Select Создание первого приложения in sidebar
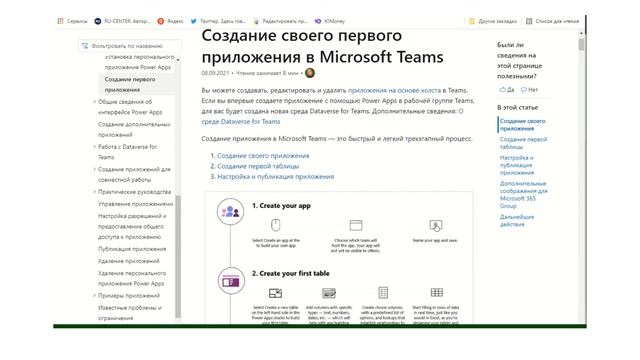The height and width of the screenshot is (360, 640). (130, 84)
